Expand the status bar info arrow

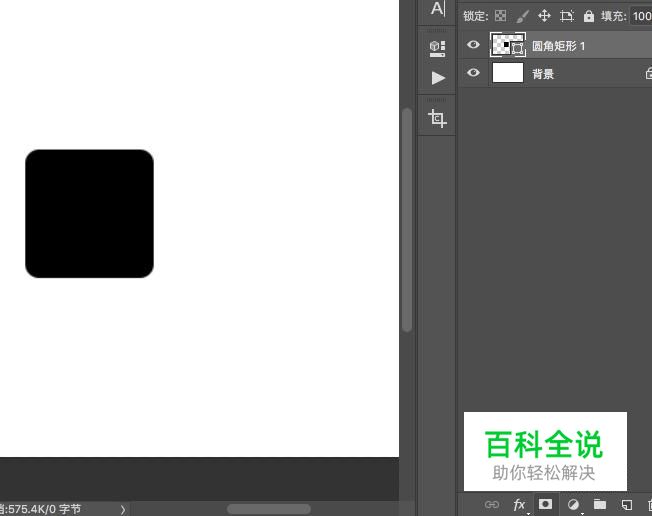coord(123,509)
